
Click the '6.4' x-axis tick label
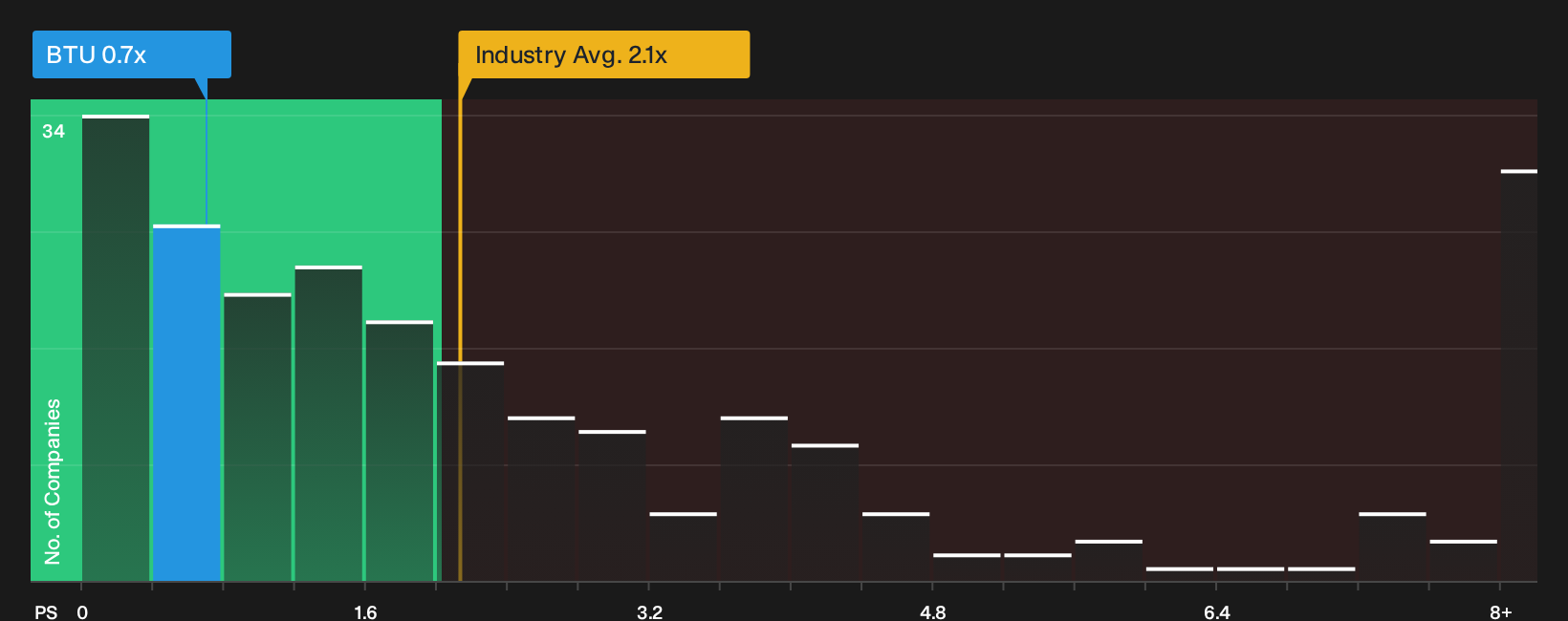click(1217, 612)
